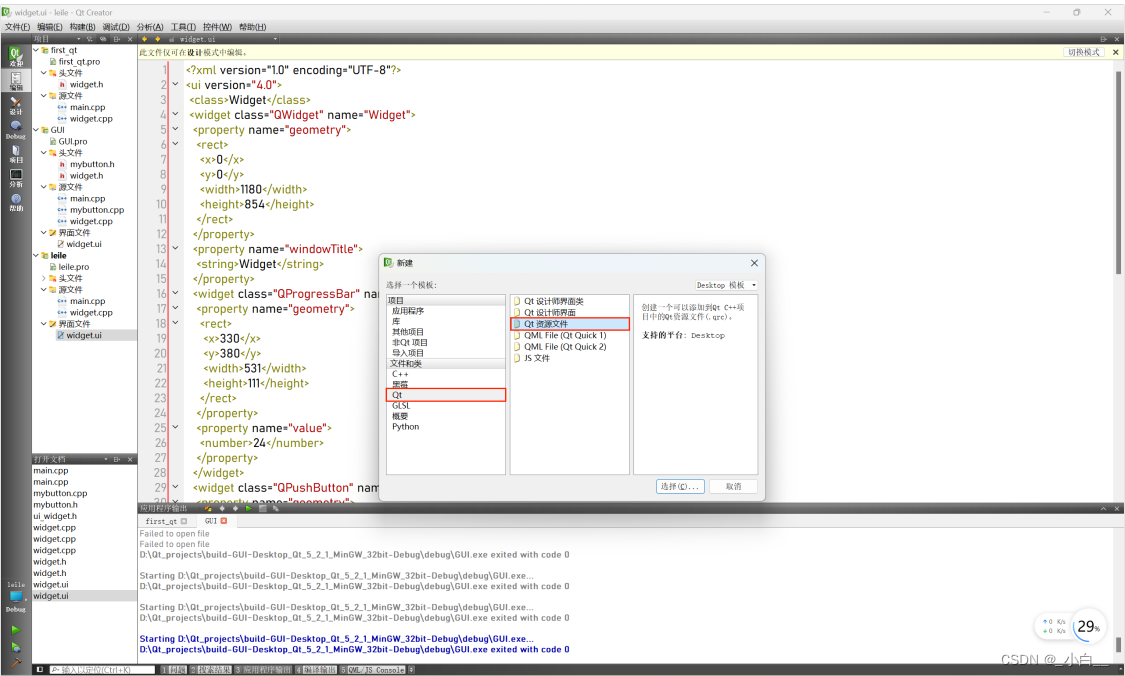Open the Edit (编辑) mode icon

15,80
